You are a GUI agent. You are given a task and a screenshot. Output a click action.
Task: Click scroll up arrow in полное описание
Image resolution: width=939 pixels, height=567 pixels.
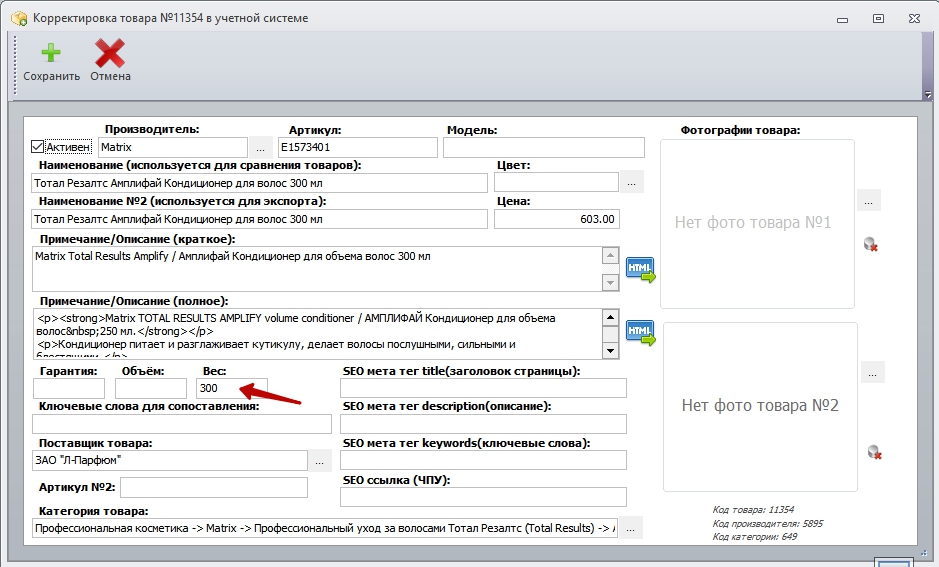pos(610,317)
